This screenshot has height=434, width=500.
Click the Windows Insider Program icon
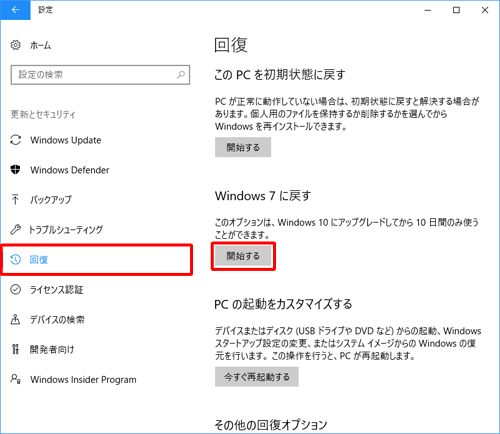pos(16,379)
